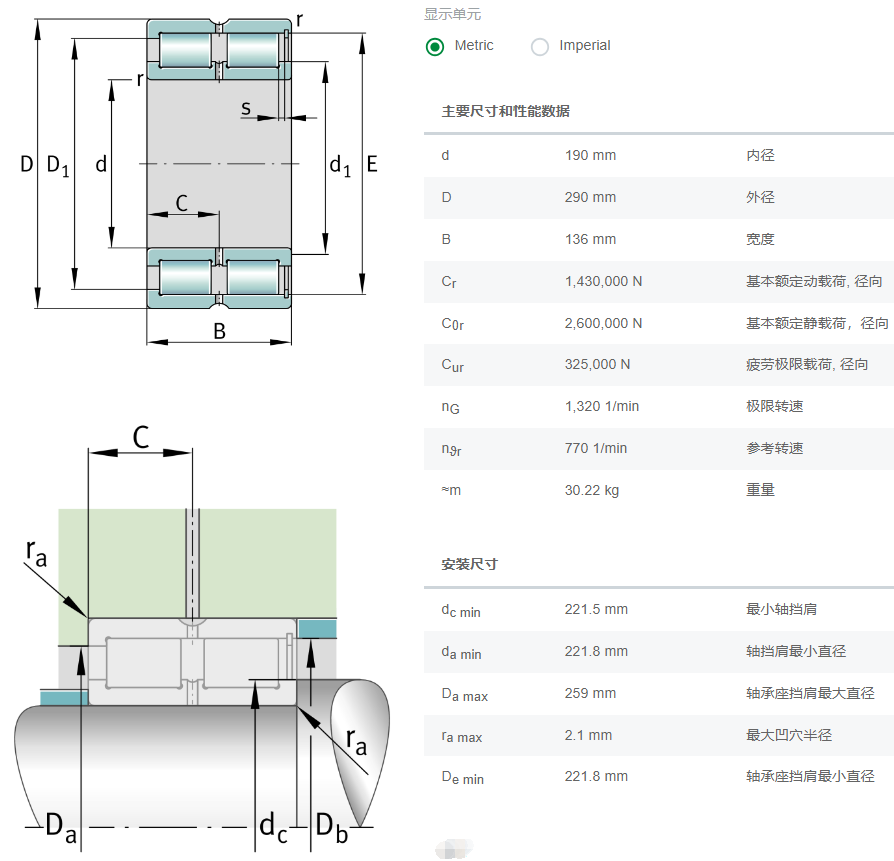Click the ≈m symbol in the table
The image size is (894, 861).
click(451, 490)
